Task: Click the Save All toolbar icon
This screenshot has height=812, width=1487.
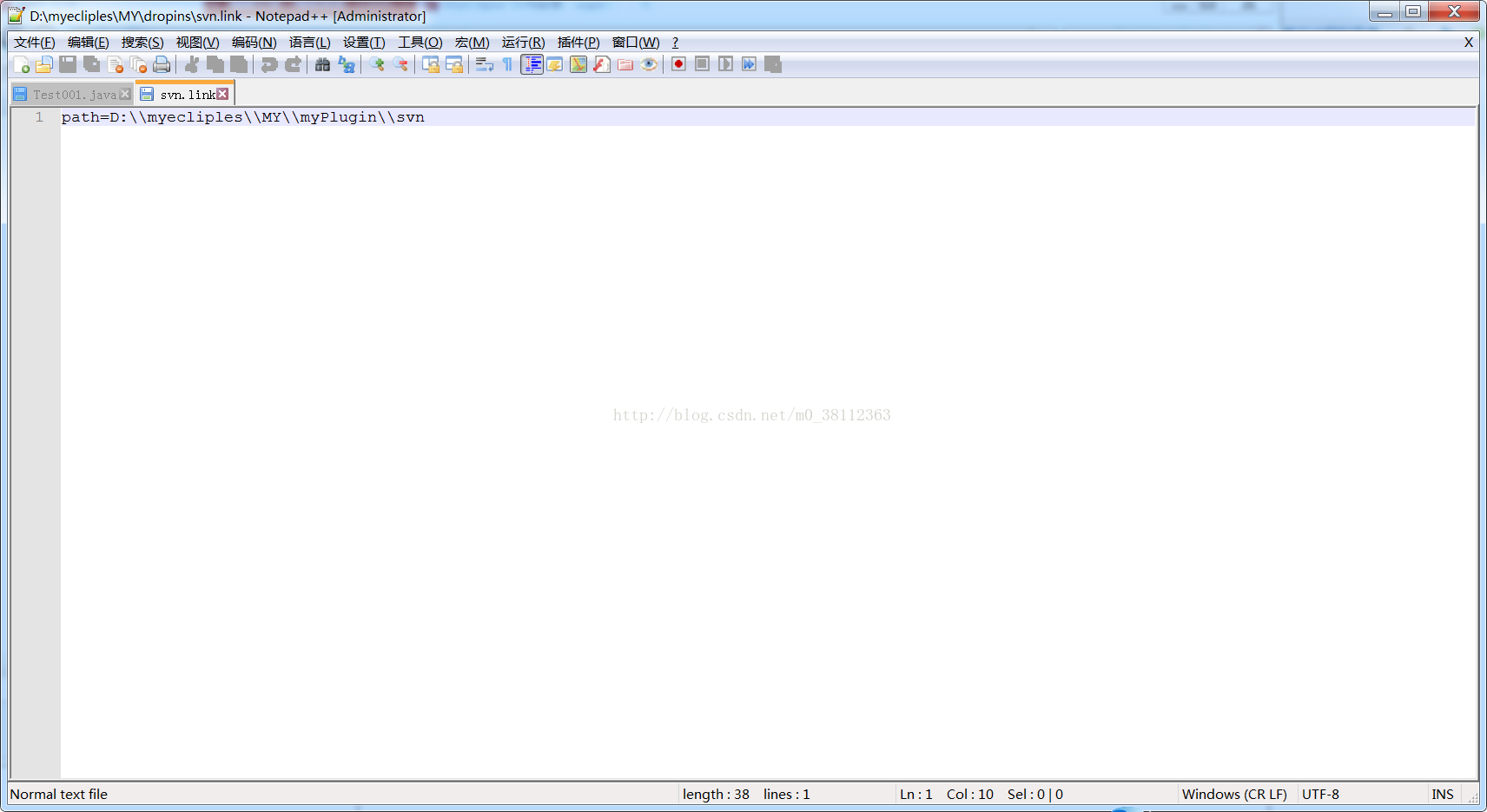Action: tap(91, 64)
